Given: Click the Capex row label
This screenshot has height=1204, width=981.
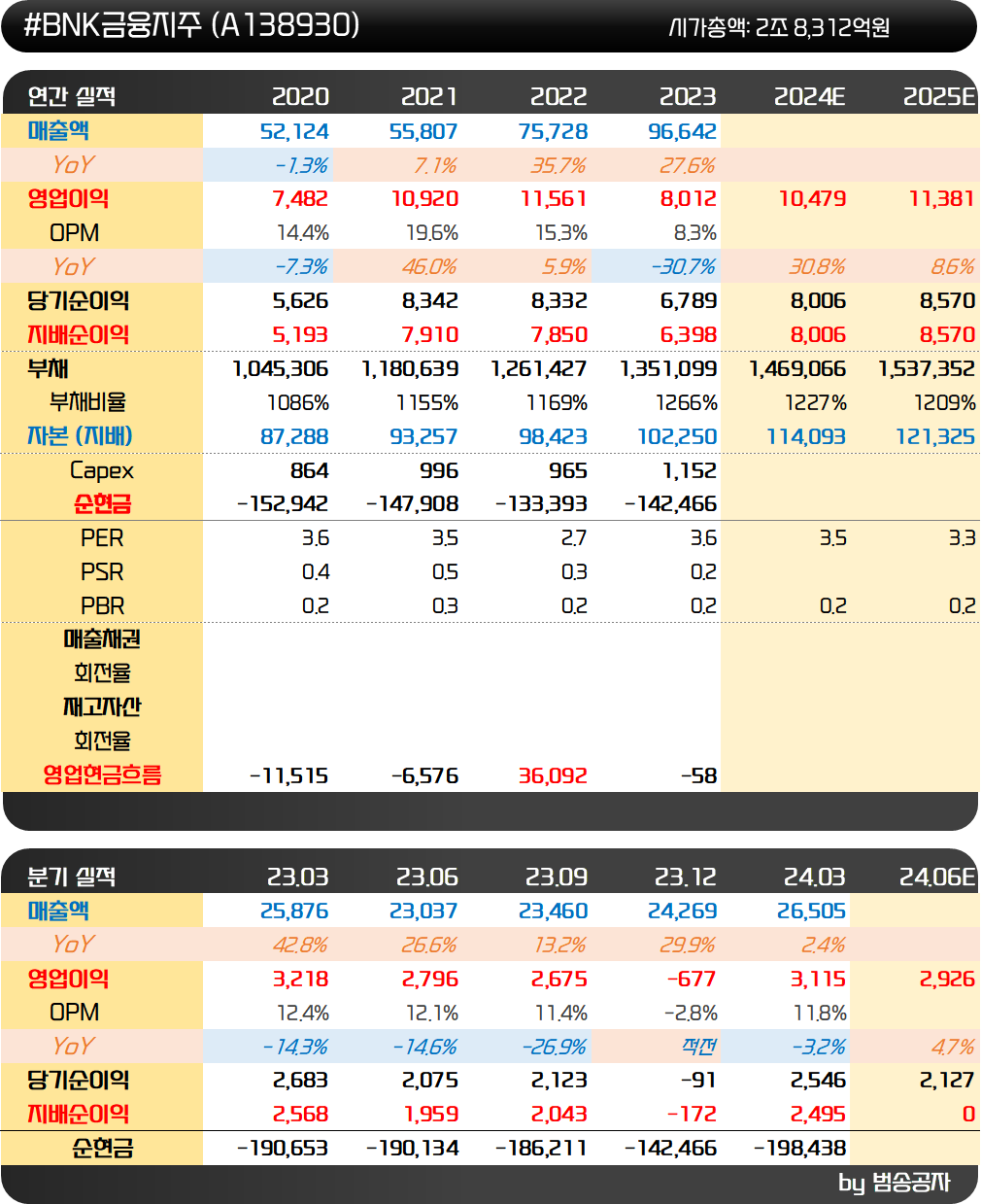Looking at the screenshot, I should [x=102, y=470].
